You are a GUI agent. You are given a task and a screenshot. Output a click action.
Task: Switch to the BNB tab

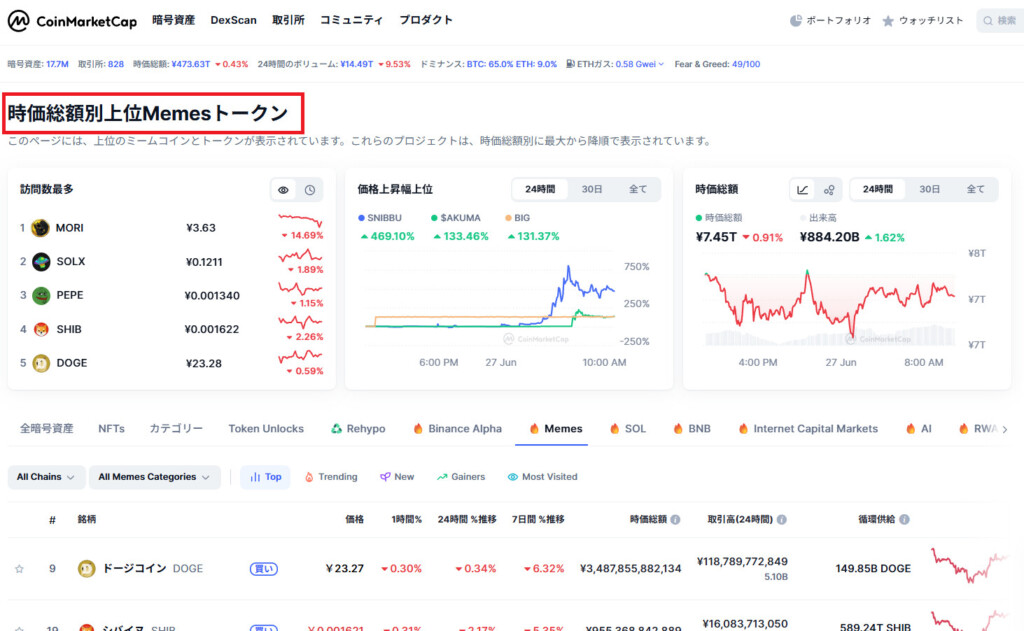(x=692, y=429)
